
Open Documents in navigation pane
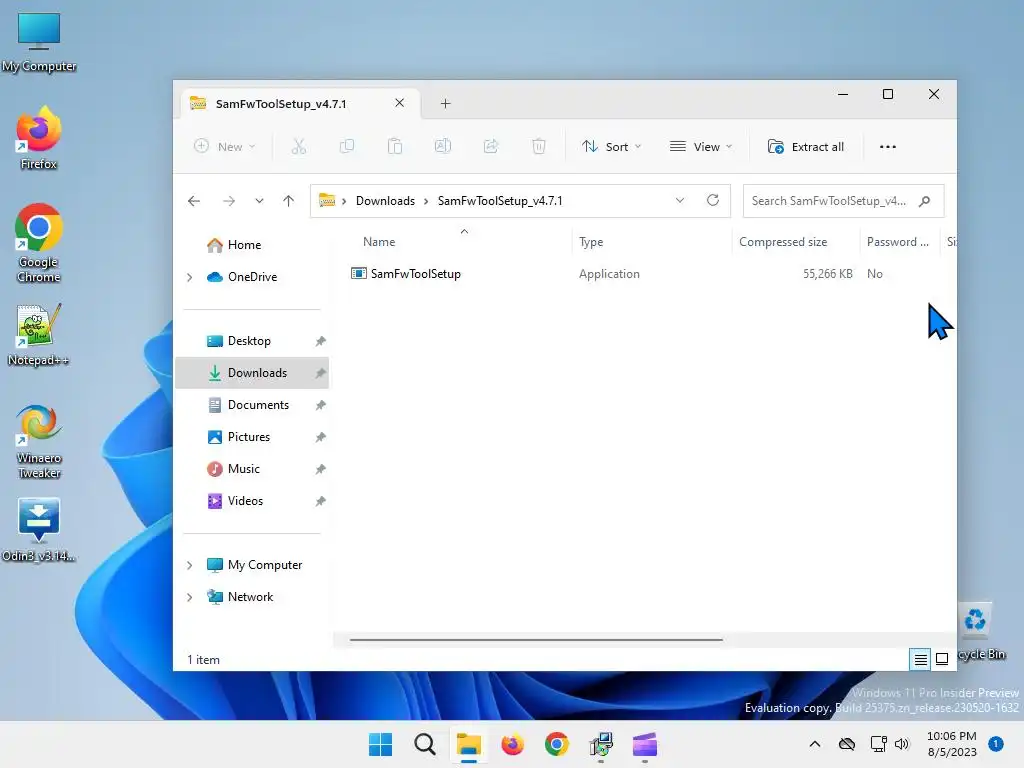pyautogui.click(x=258, y=405)
